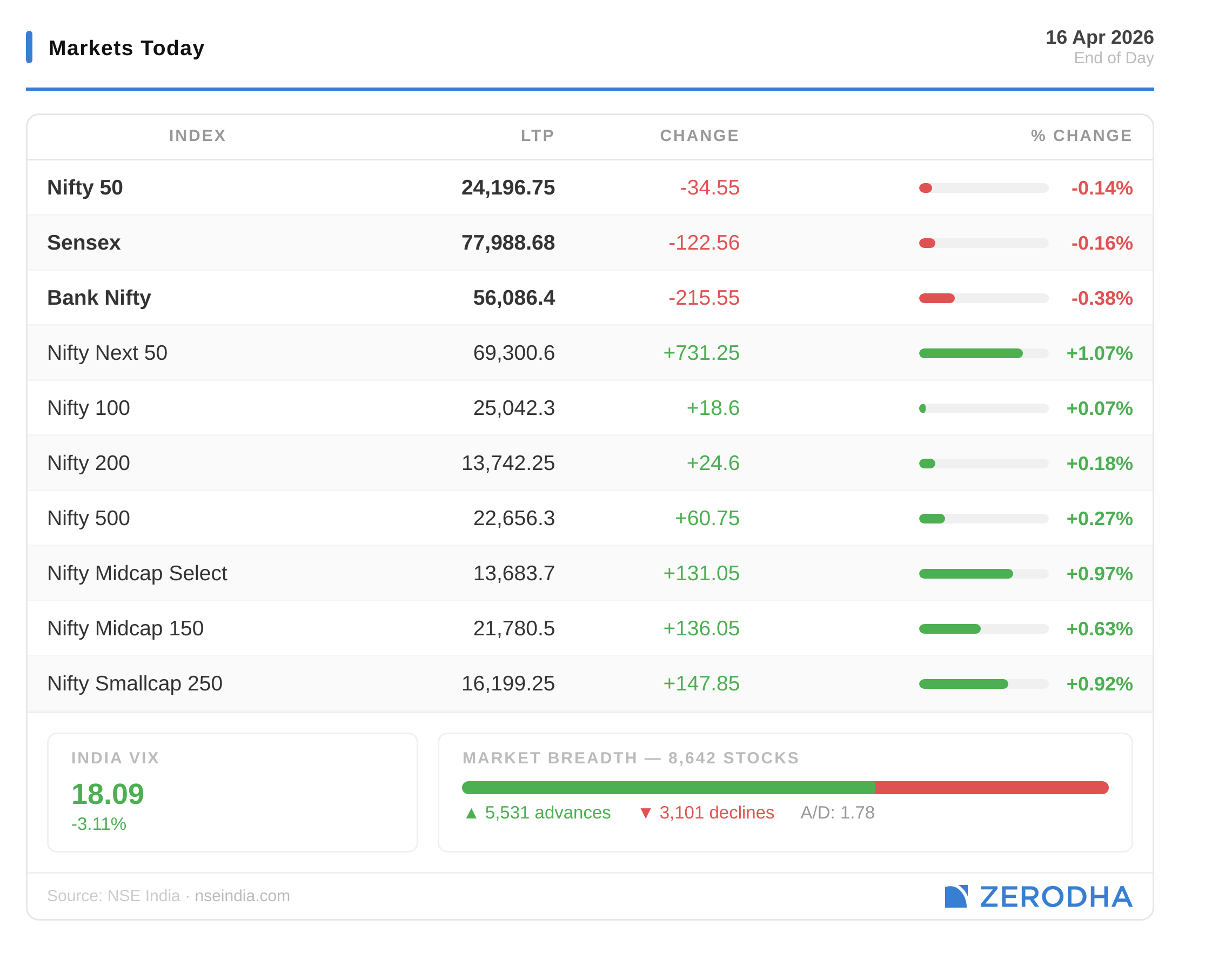Image resolution: width=1232 pixels, height=953 pixels.
Task: Click the Nifty 50 index name
Action: [x=85, y=187]
